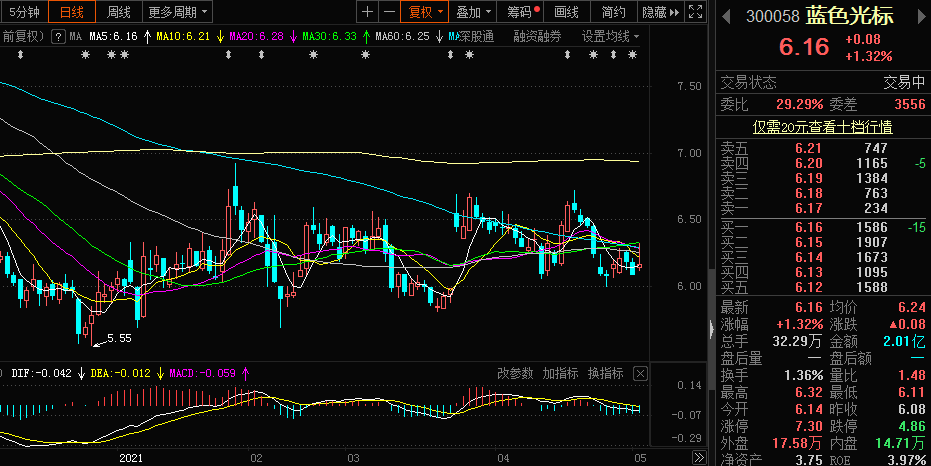
Task: Switch to the 周线 weekly tab
Action: coord(119,12)
